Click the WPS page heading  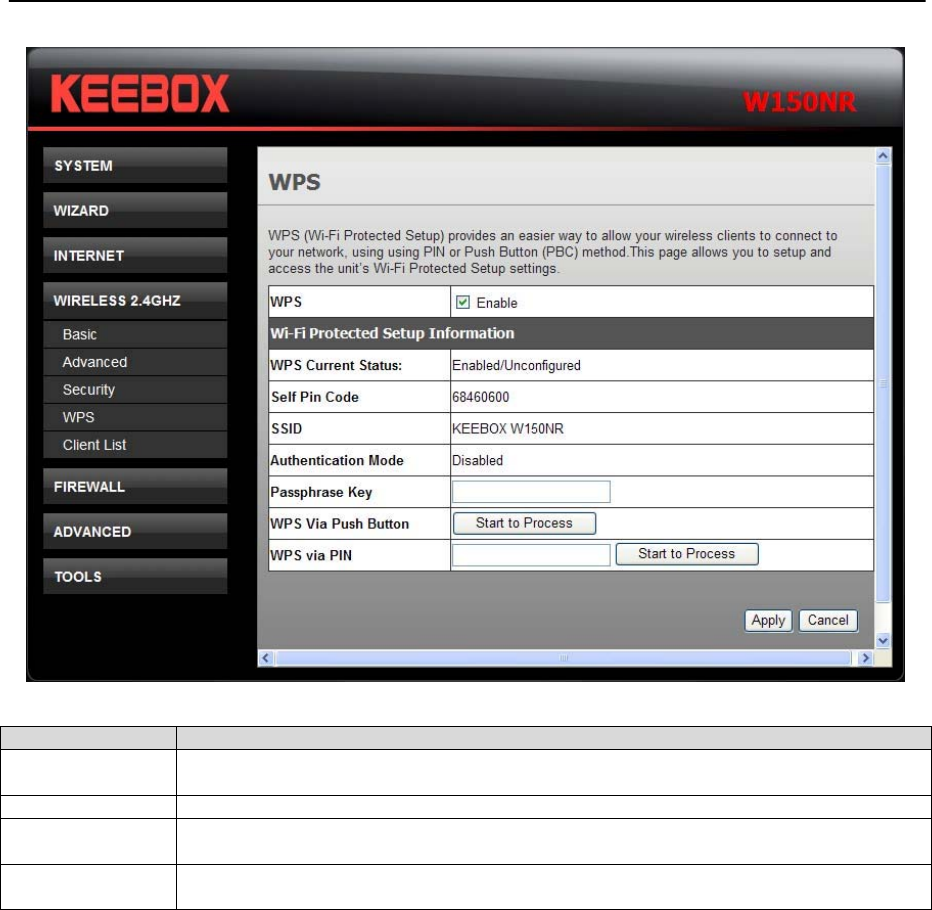(x=294, y=182)
